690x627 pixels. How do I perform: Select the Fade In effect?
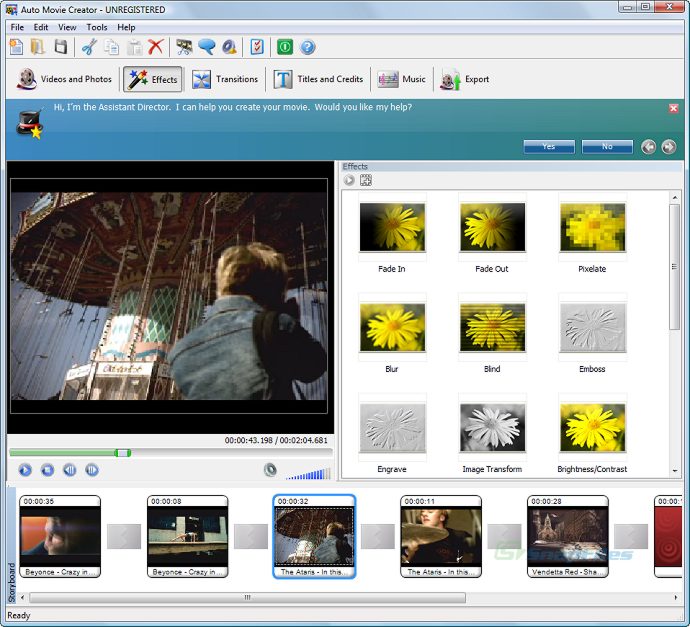point(392,234)
